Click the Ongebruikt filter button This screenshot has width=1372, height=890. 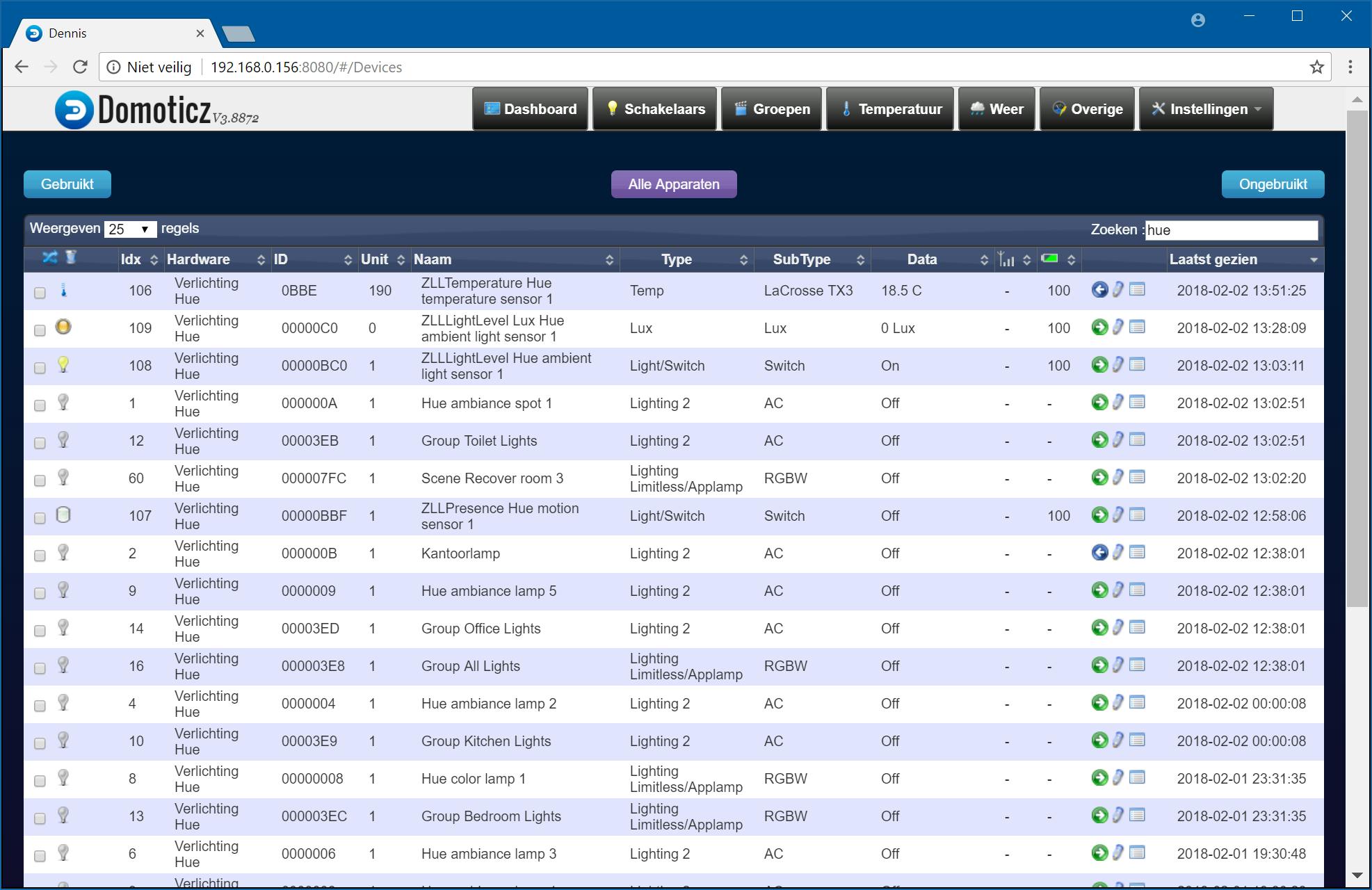point(1272,184)
